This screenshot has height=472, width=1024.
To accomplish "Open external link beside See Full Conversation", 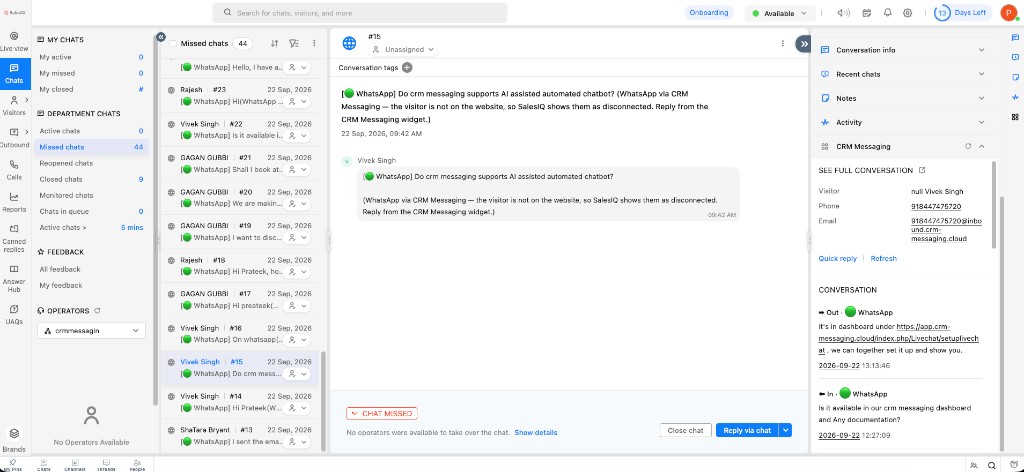I will pos(922,170).
